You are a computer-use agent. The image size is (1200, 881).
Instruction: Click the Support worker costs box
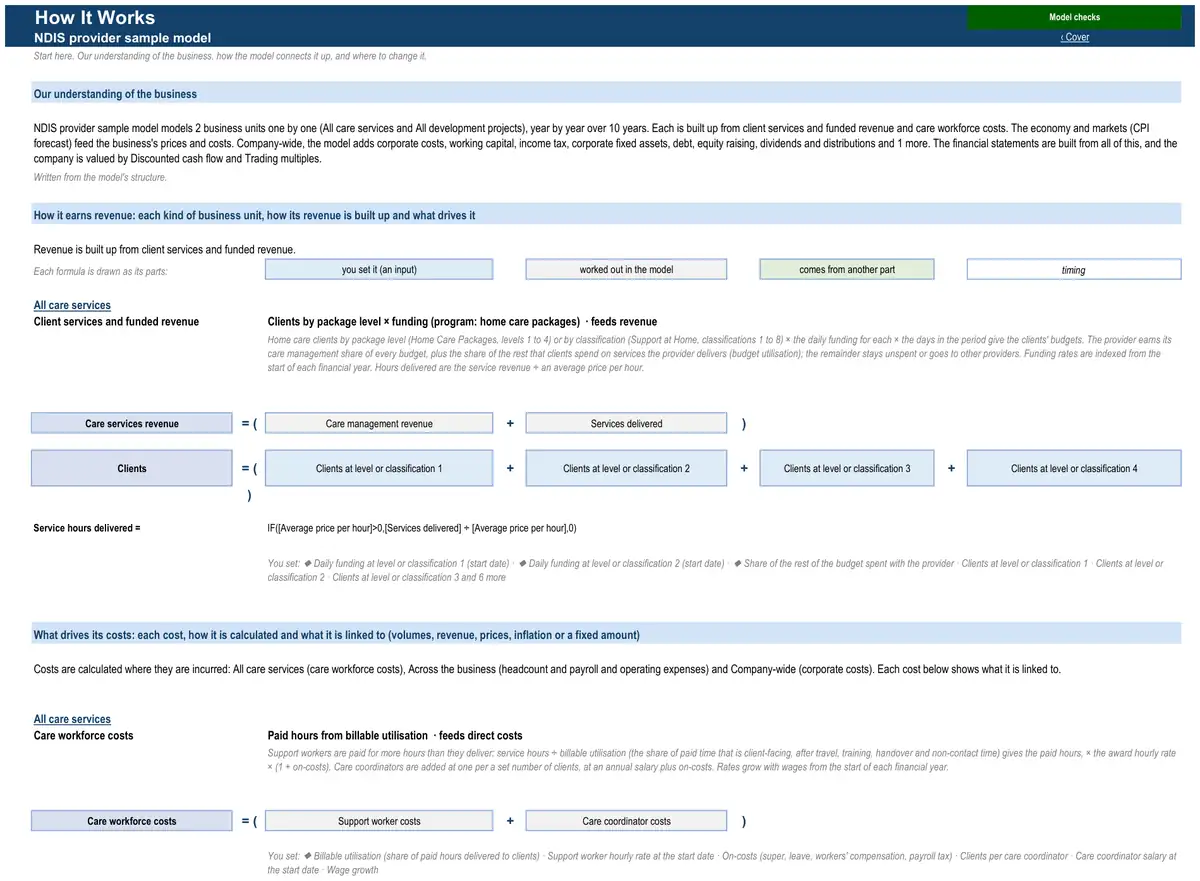[x=379, y=821]
